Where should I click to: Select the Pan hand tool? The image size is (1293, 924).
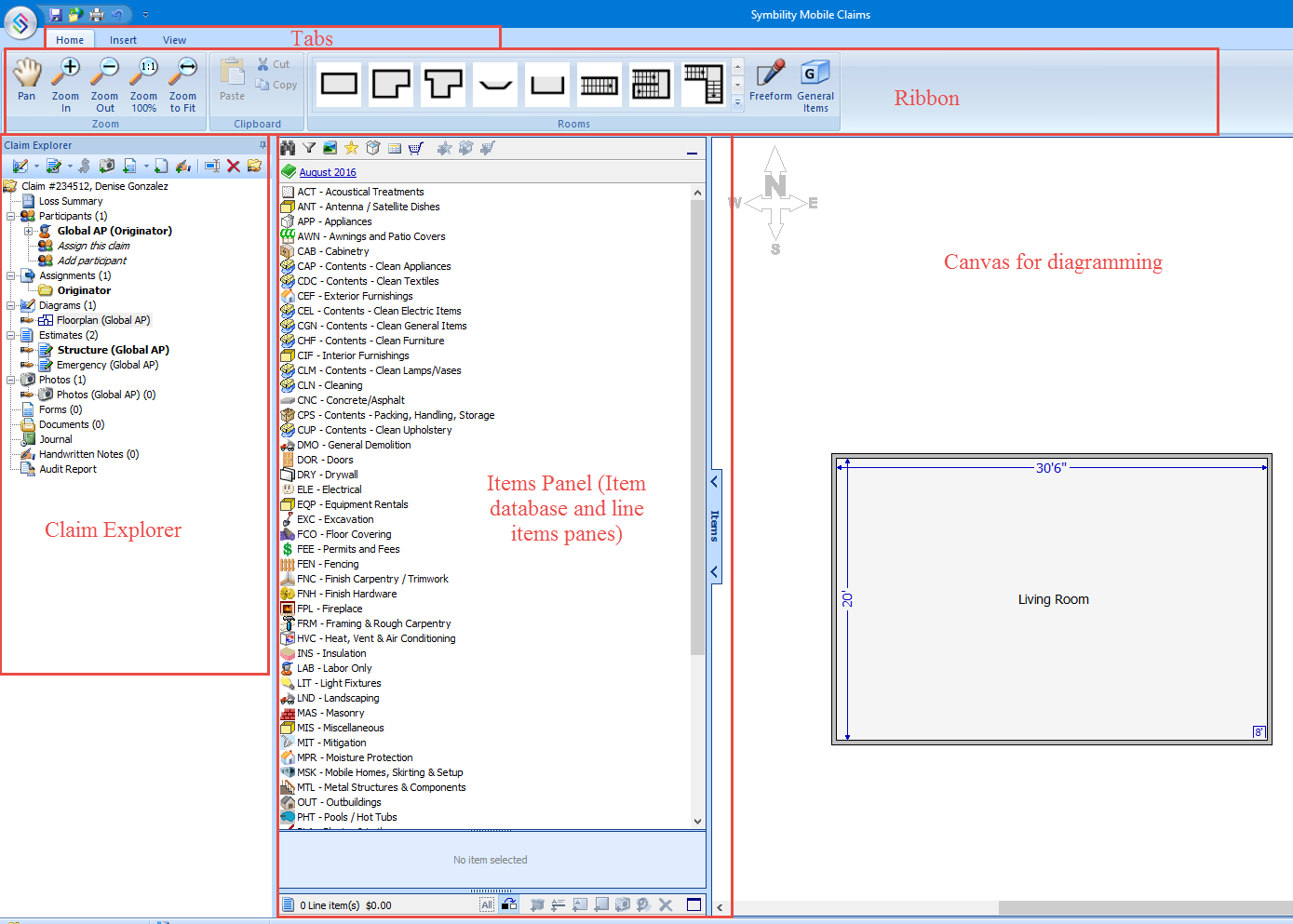pos(27,79)
